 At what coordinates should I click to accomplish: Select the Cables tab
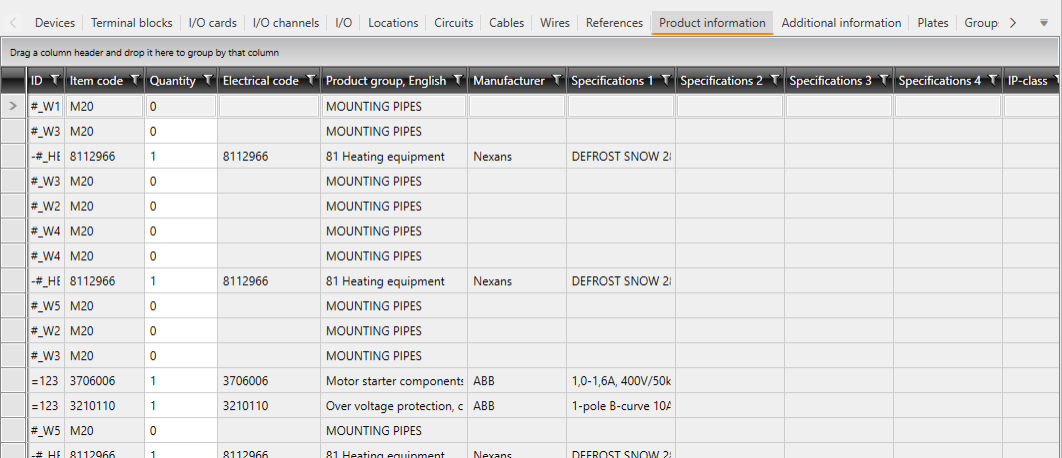pos(506,23)
